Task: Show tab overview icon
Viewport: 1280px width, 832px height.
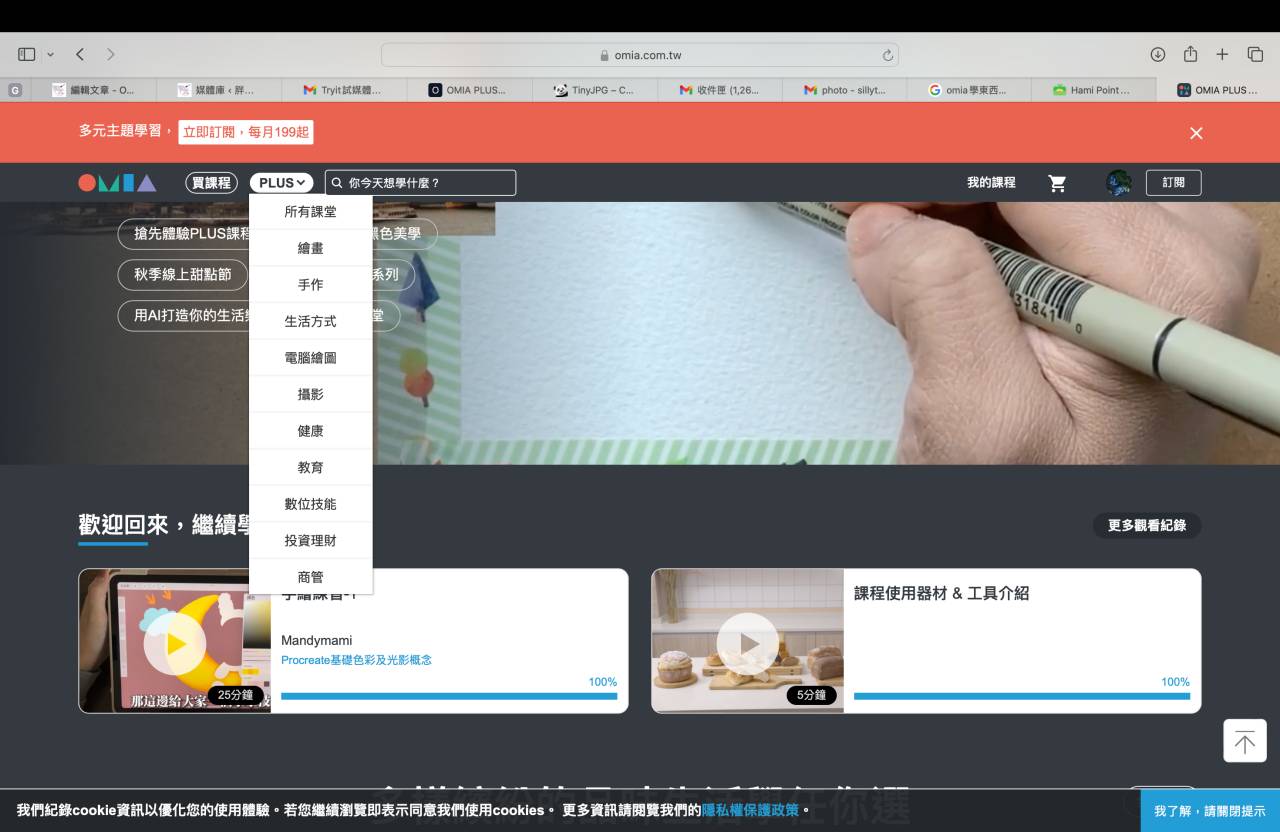Action: (x=1255, y=54)
